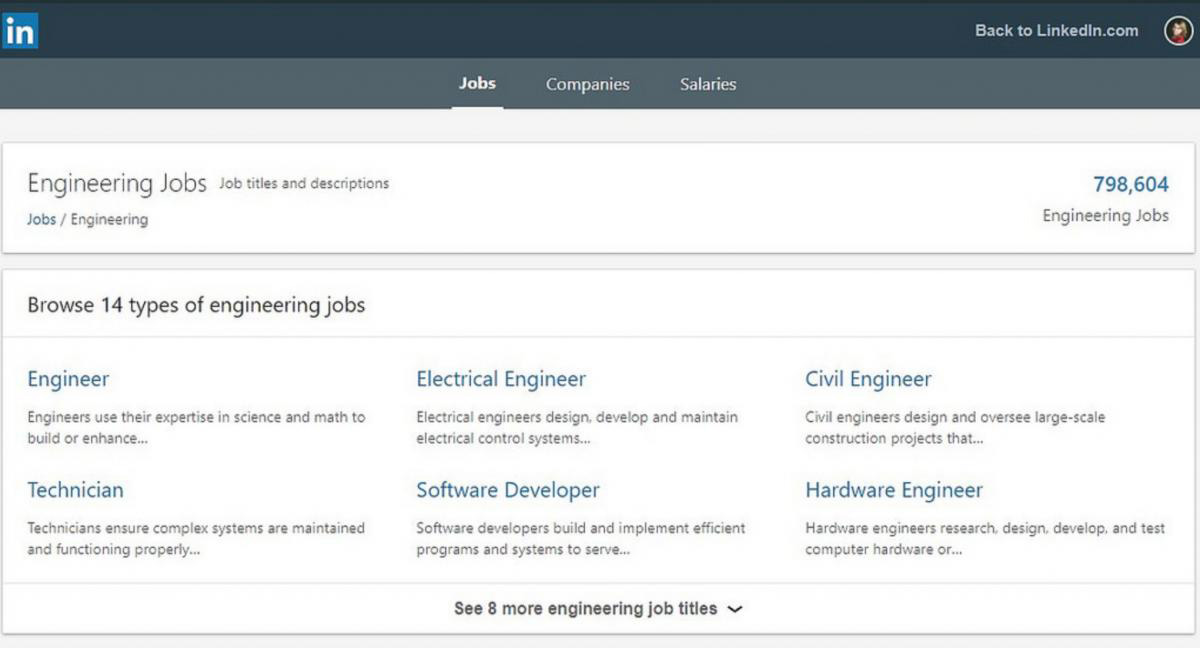Click the Engineers use their expertise description

coord(196,428)
